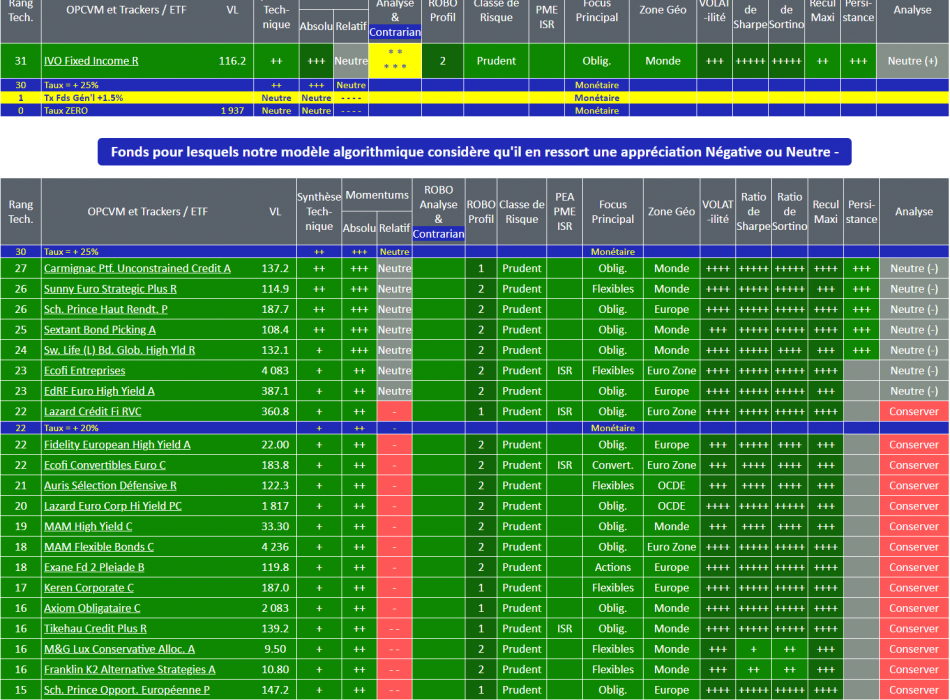Click the OCDE zone cell for Auris Sélection Défensive
Screen dimensions: 950x700
(671, 485)
